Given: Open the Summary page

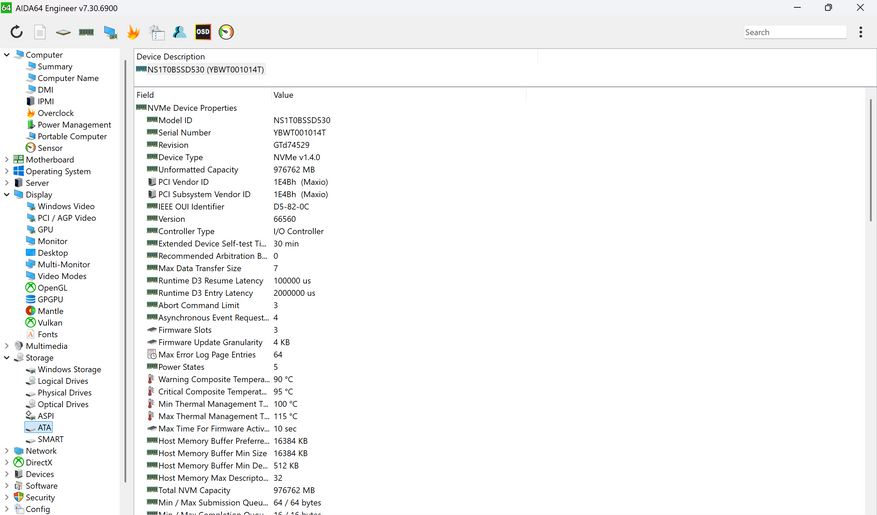Looking at the screenshot, I should (55, 67).
